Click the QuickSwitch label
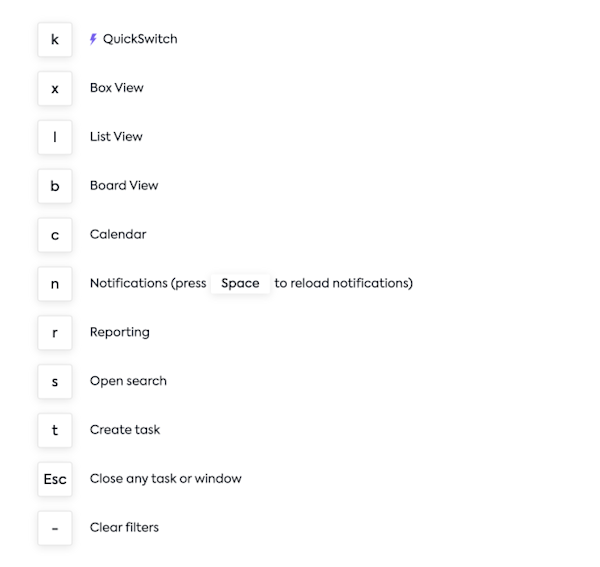 tap(140, 39)
